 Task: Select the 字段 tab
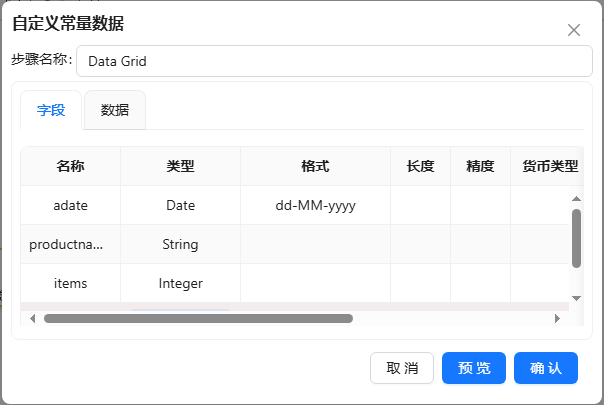click(51, 110)
